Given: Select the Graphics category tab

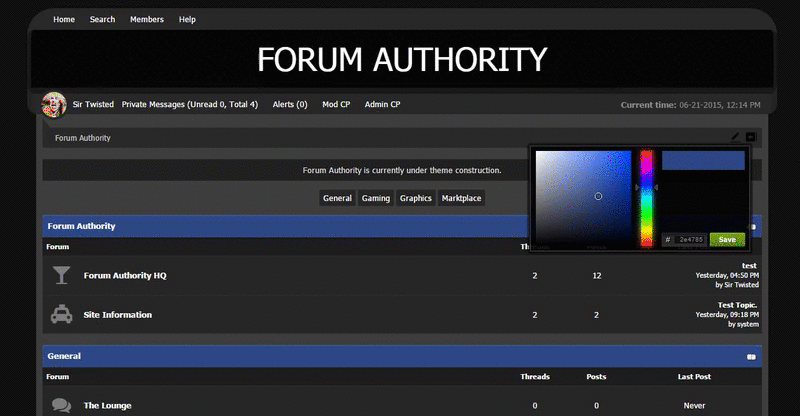Looking at the screenshot, I should pyautogui.click(x=416, y=198).
